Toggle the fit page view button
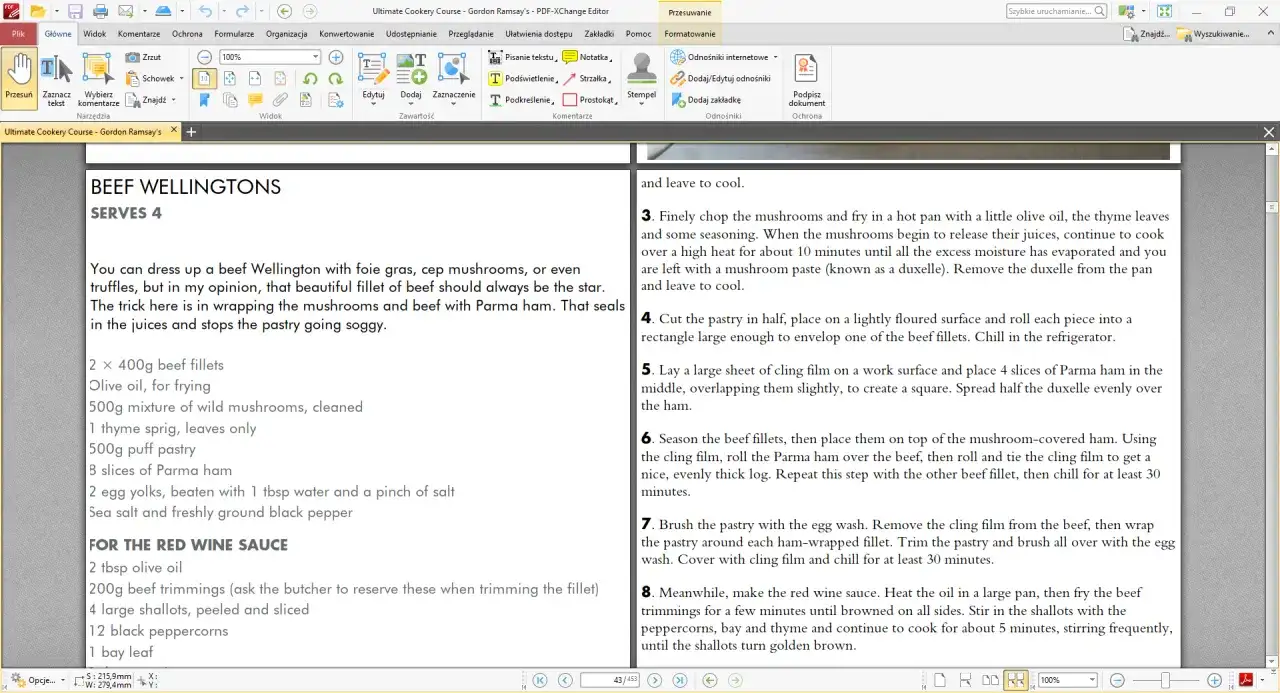 (x=230, y=78)
